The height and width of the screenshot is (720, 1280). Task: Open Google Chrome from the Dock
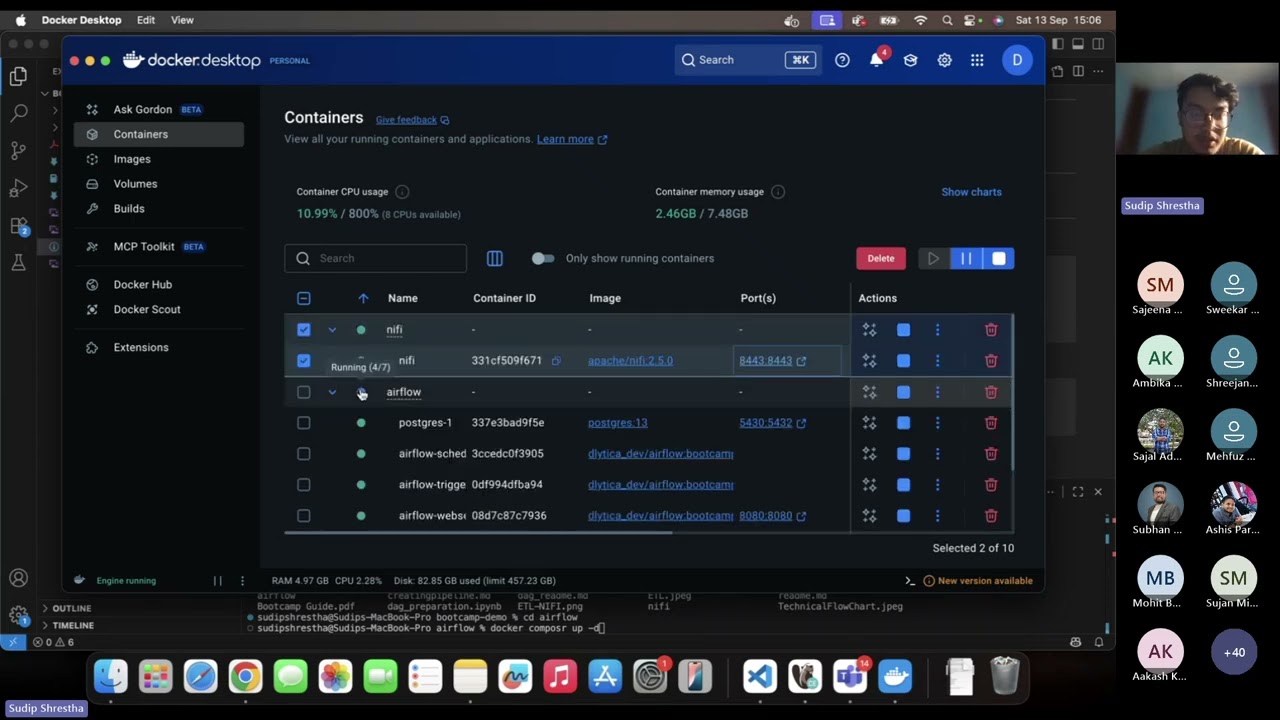tap(245, 677)
